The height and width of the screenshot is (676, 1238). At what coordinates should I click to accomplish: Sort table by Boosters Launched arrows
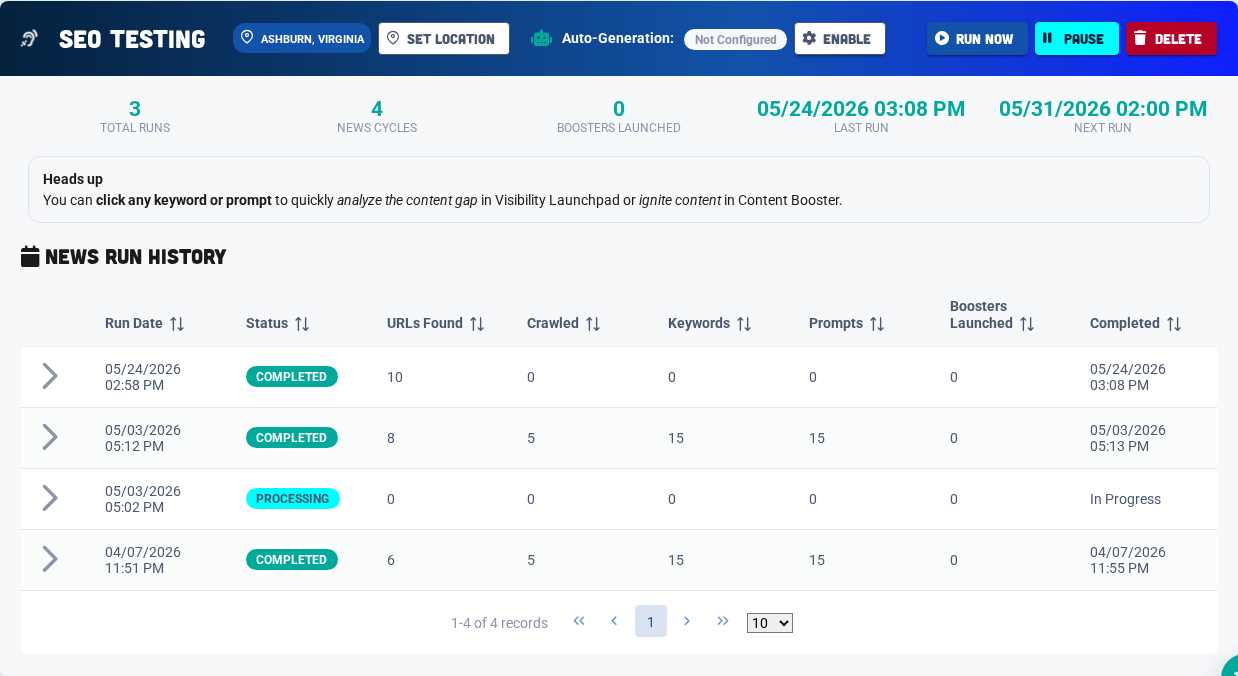(1027, 324)
